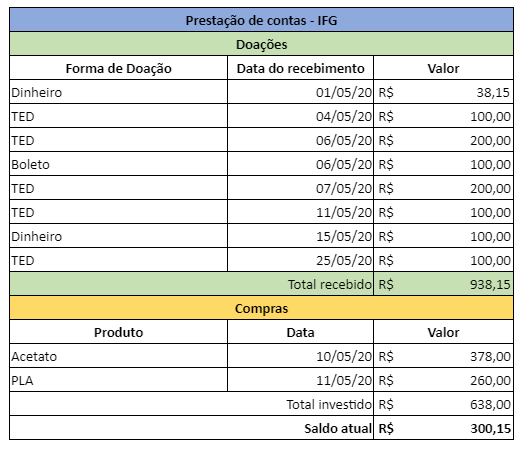The width and height of the screenshot is (521, 451).
Task: Click the PLA product cell
Action: point(119,380)
